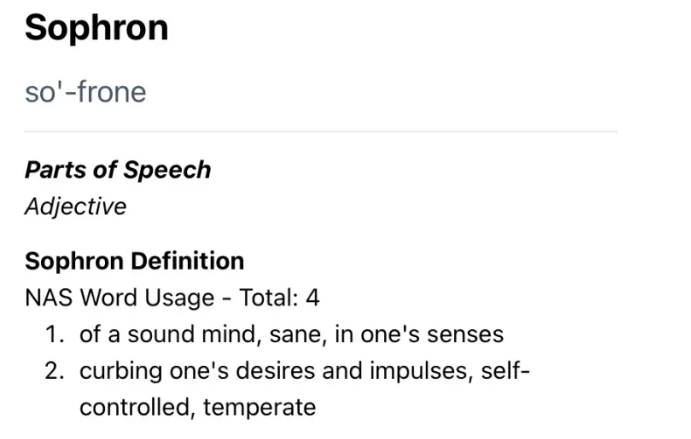
Task: Click the so'-frone pronunciation text
Action: [85, 93]
